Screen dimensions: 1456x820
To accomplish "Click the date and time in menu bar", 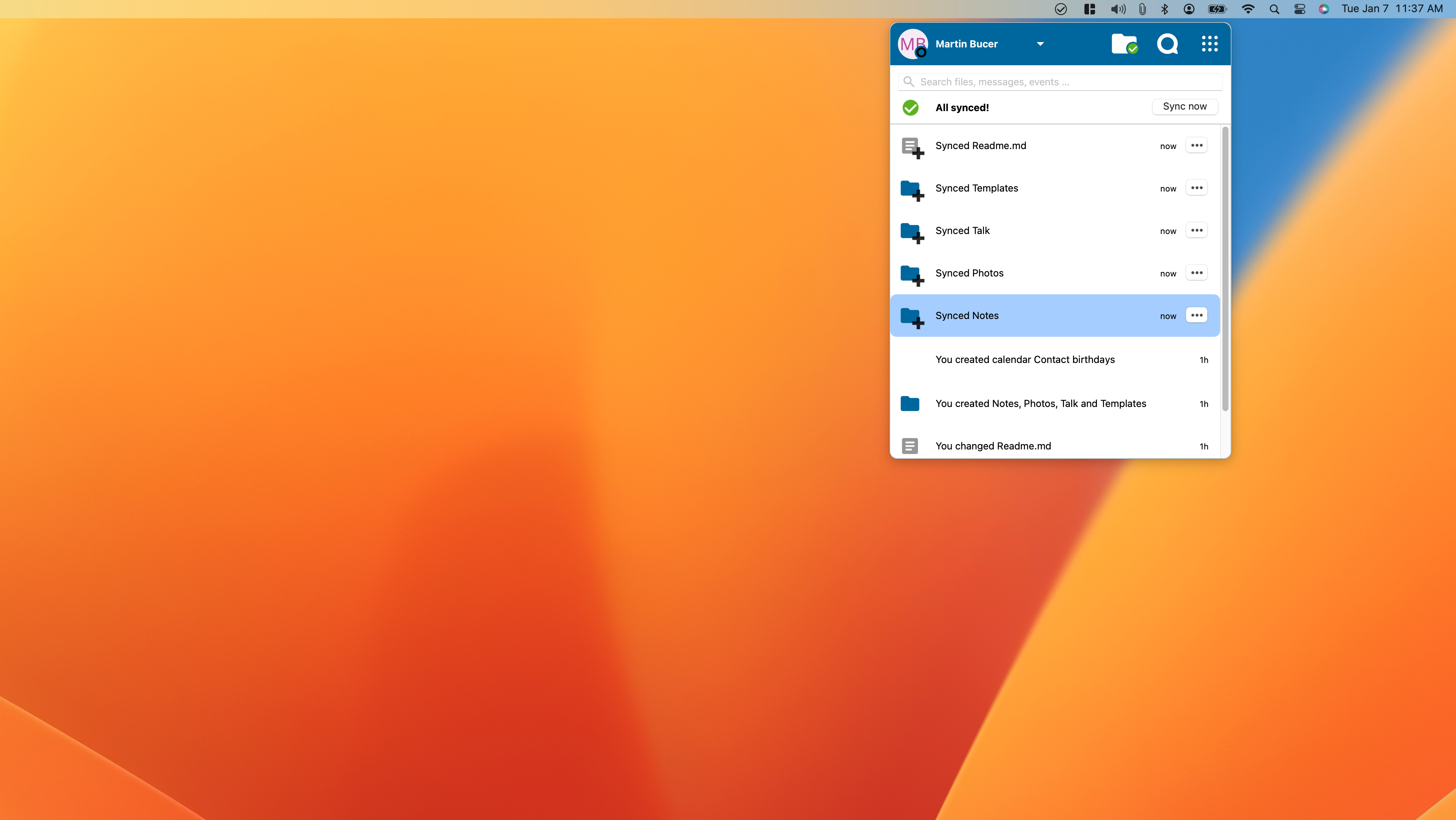I will [1392, 9].
